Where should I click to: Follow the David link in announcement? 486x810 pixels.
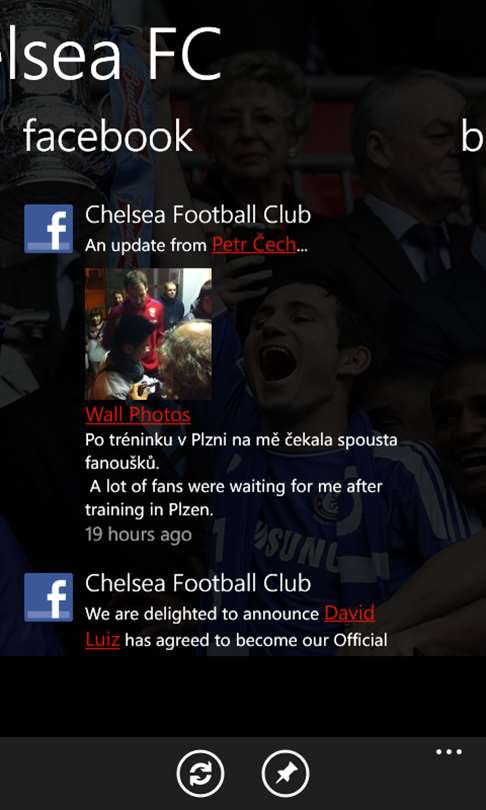pos(350,614)
